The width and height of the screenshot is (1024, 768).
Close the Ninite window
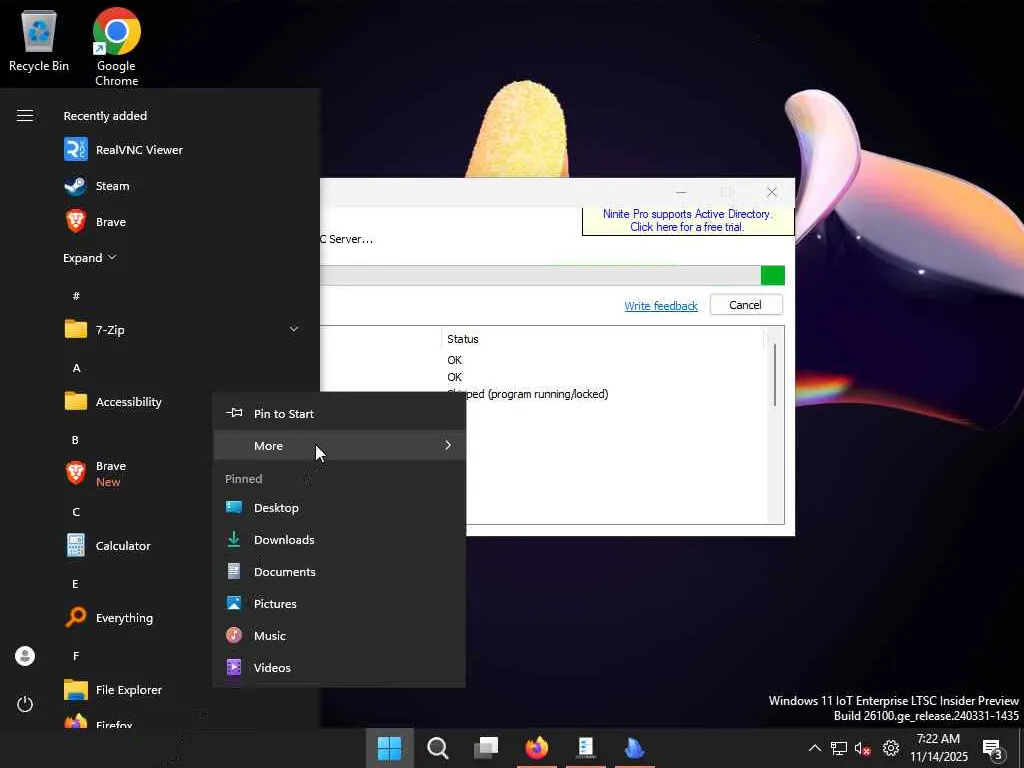click(771, 192)
